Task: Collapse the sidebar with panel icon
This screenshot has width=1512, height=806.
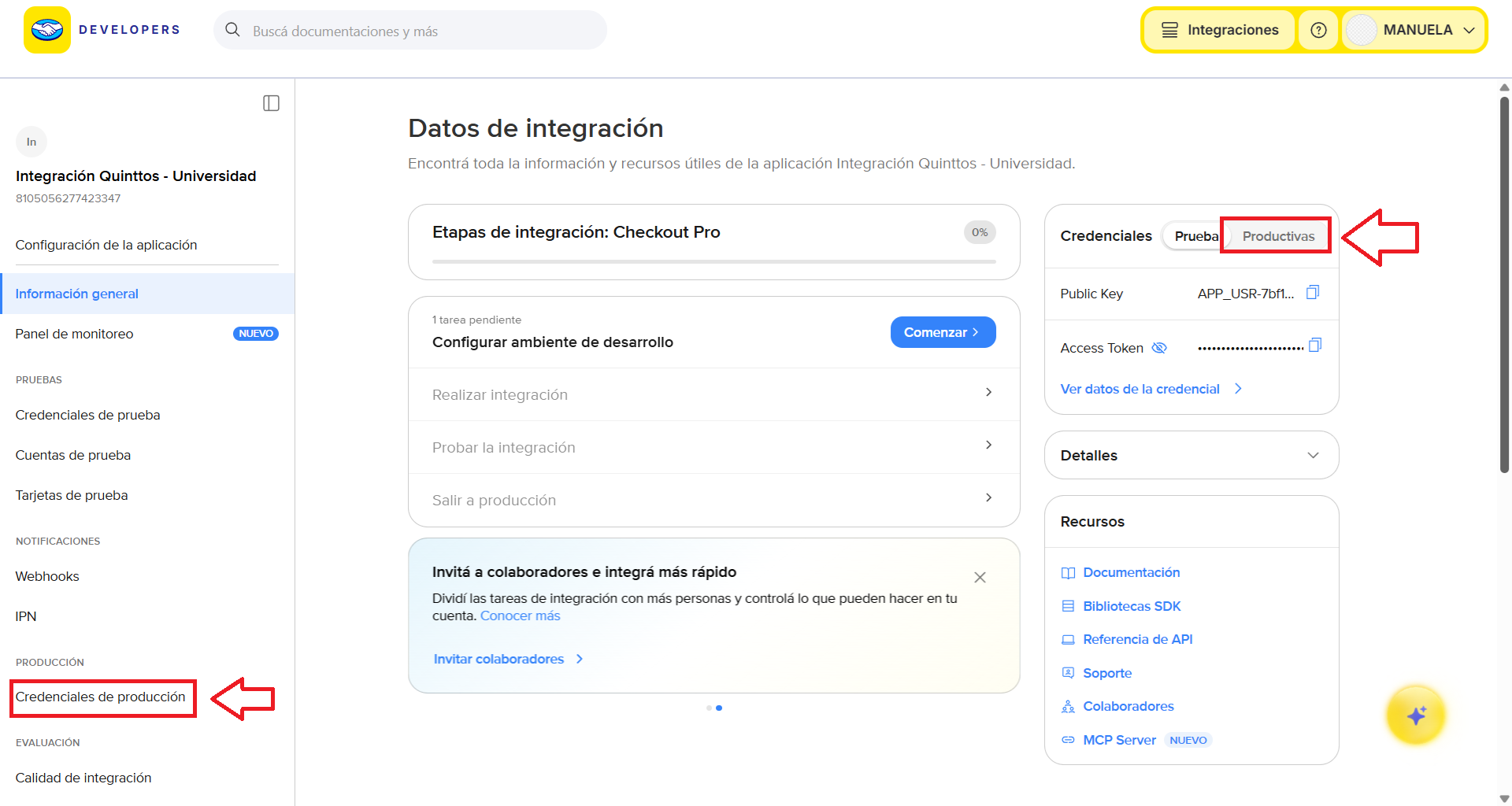Action: tap(271, 103)
